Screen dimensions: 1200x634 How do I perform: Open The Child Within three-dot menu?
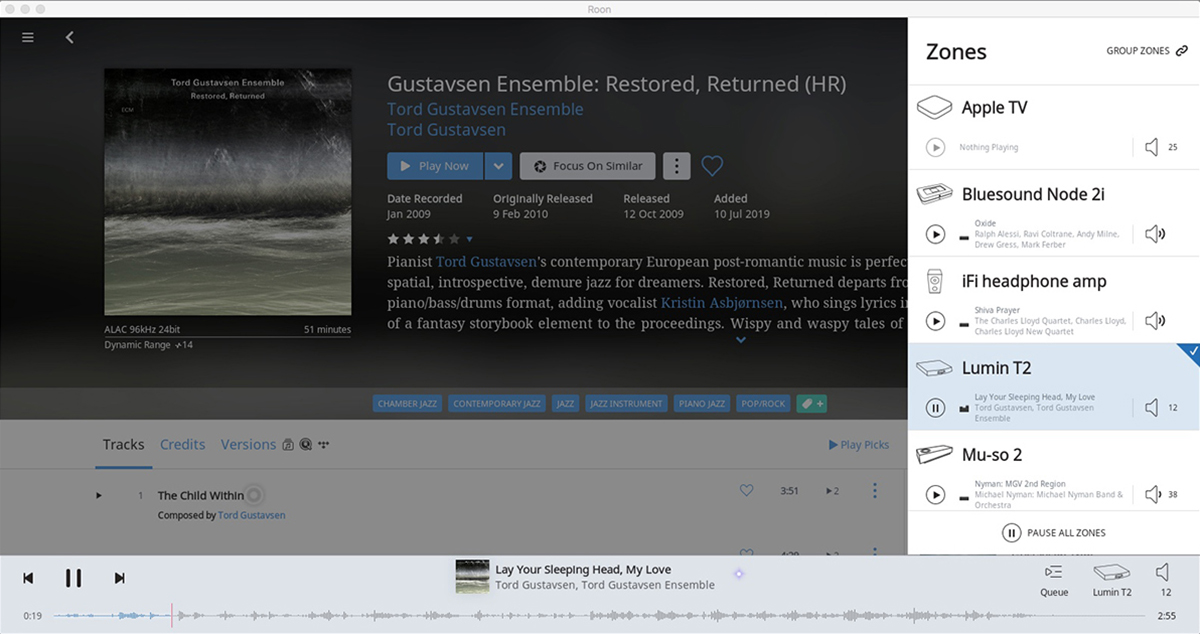click(x=875, y=491)
